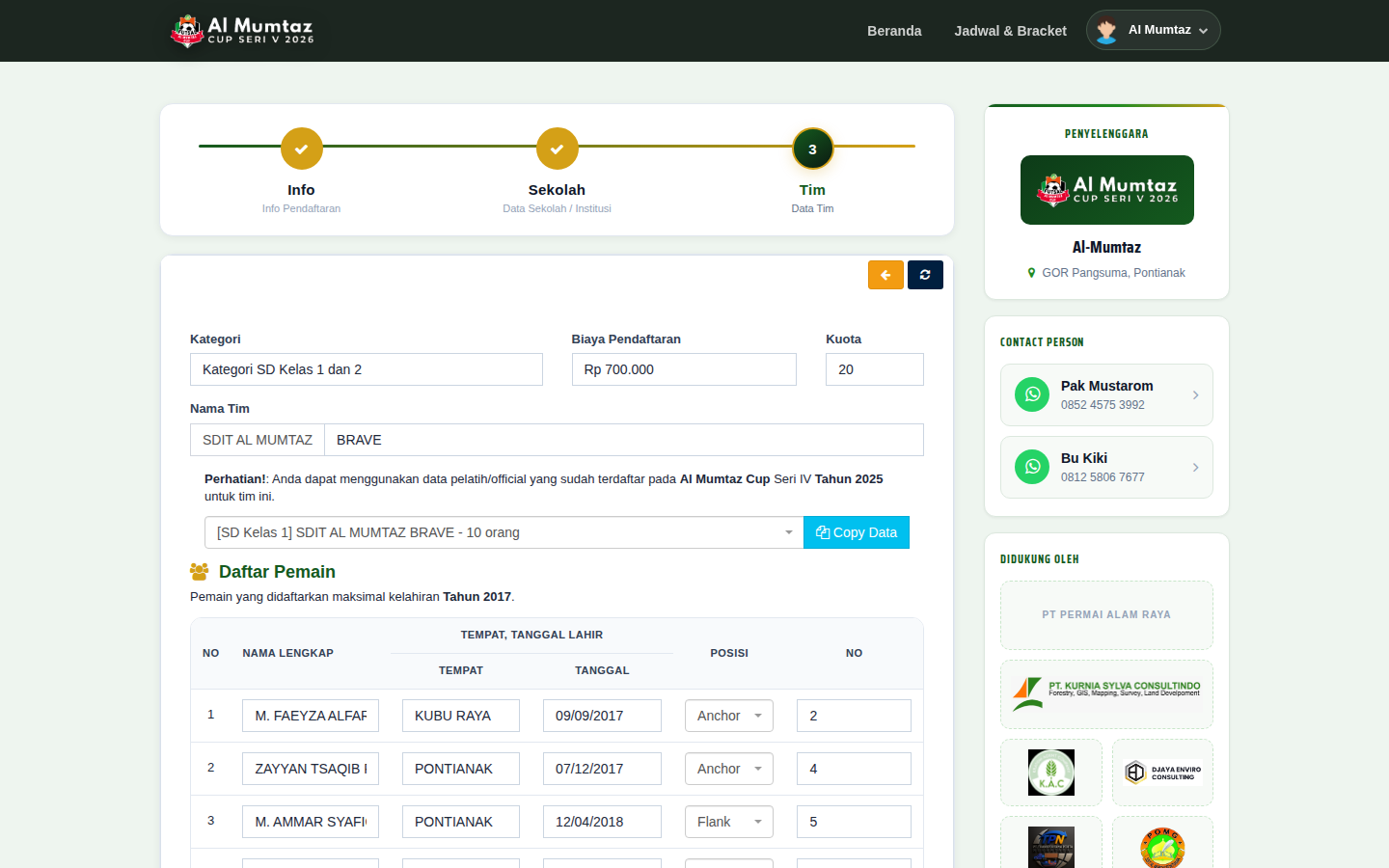Edit birth date field 07/12/2017

click(602, 769)
